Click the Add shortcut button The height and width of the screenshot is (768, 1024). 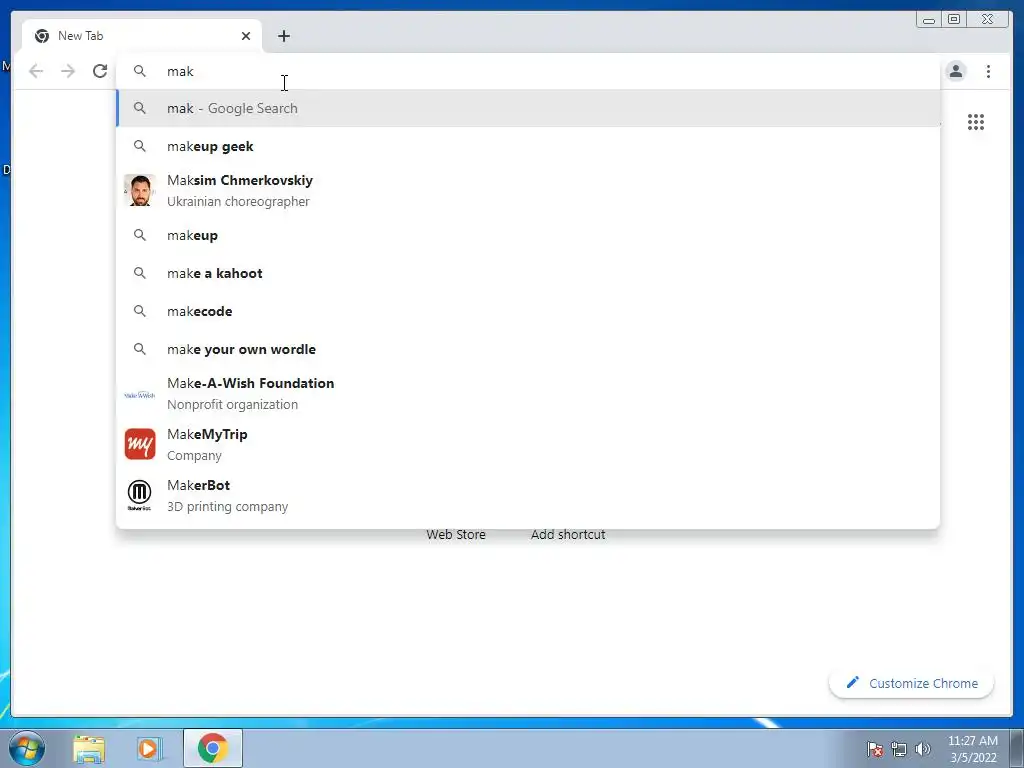pyautogui.click(x=568, y=534)
